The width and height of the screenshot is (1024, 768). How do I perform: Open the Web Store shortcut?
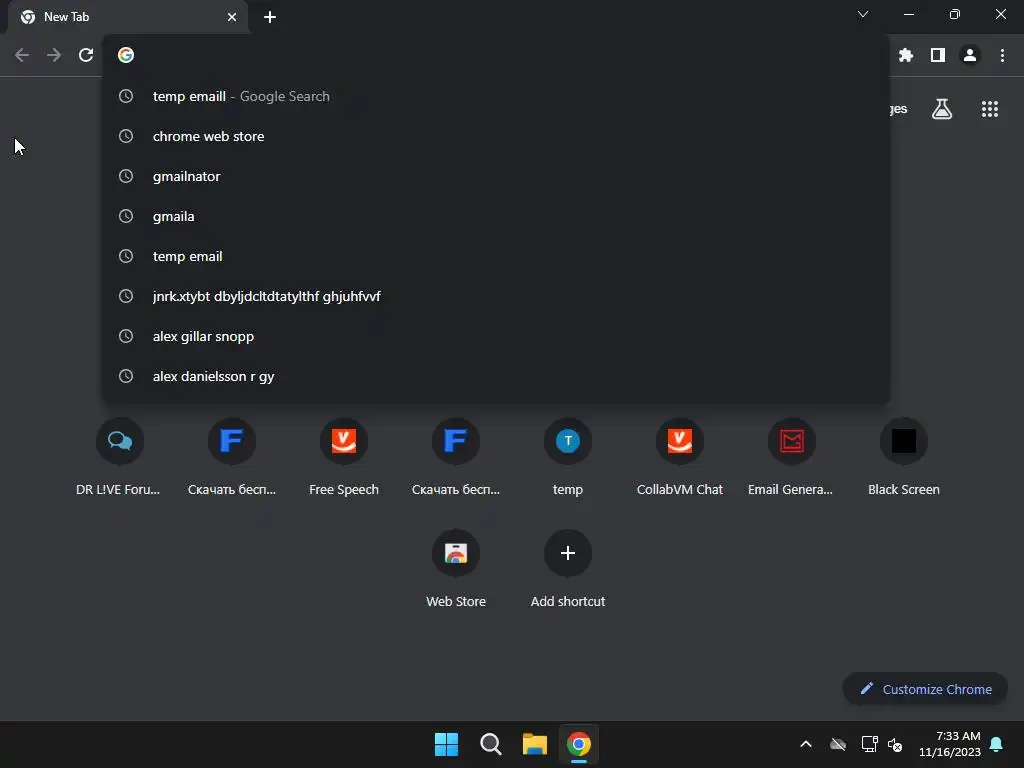tap(456, 569)
